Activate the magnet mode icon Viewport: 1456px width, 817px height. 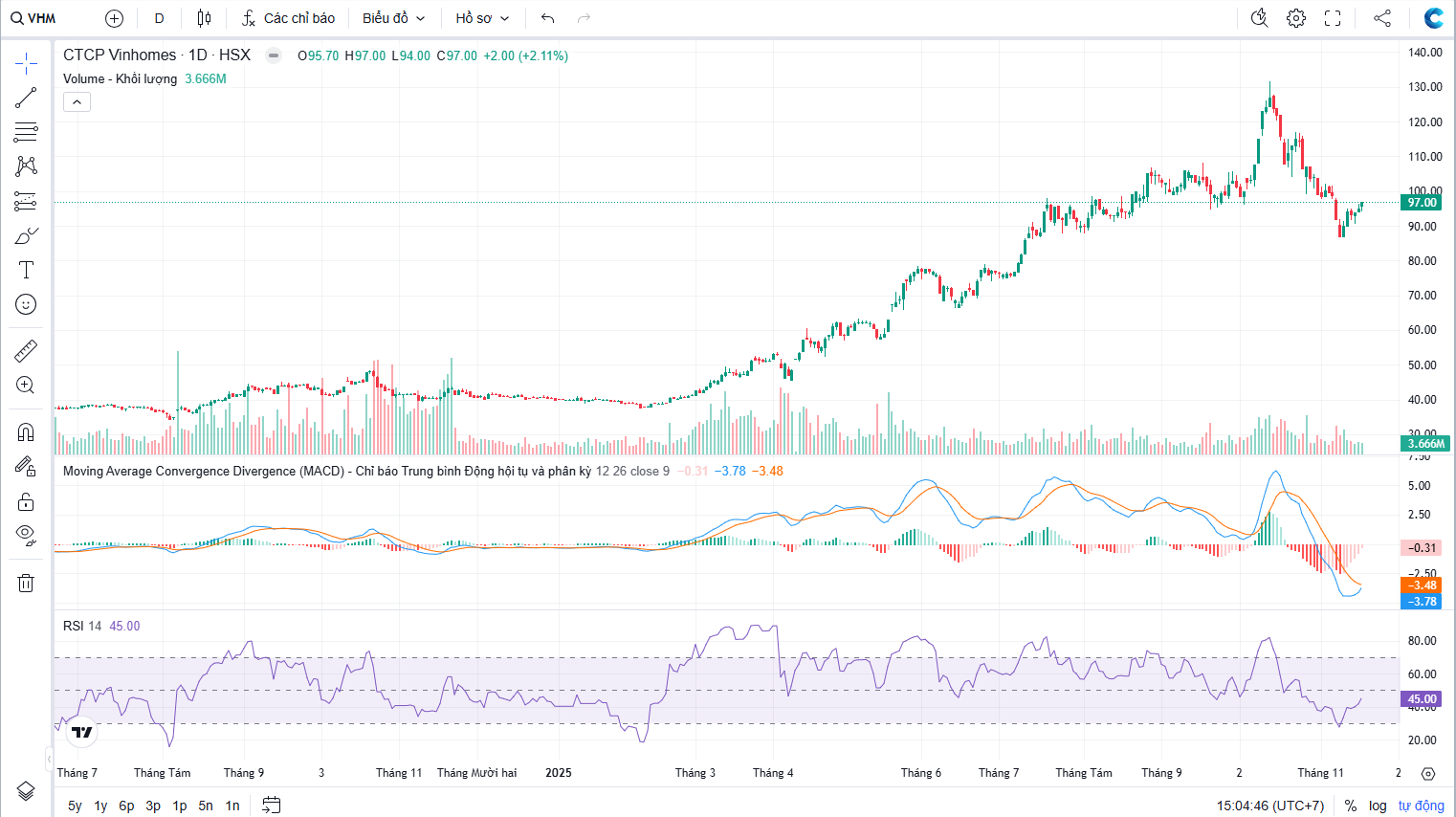pyautogui.click(x=26, y=431)
